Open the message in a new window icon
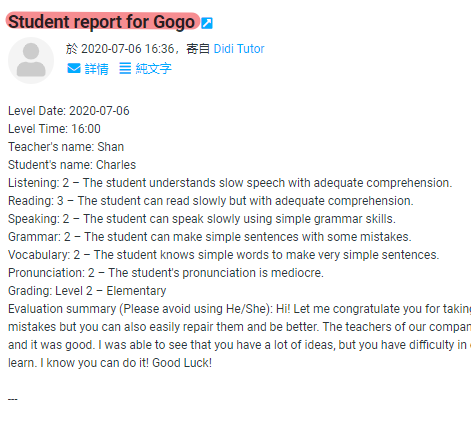The image size is (471, 425). click(207, 23)
